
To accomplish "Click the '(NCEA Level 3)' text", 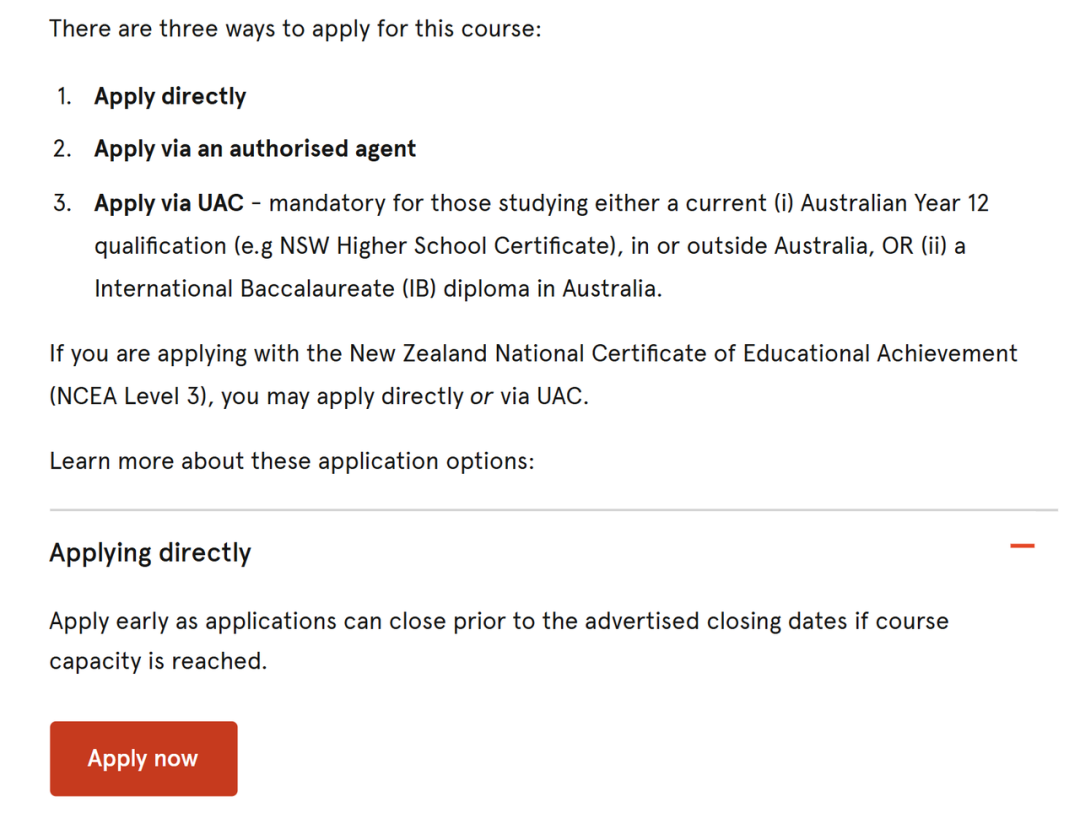I will coord(131,397).
